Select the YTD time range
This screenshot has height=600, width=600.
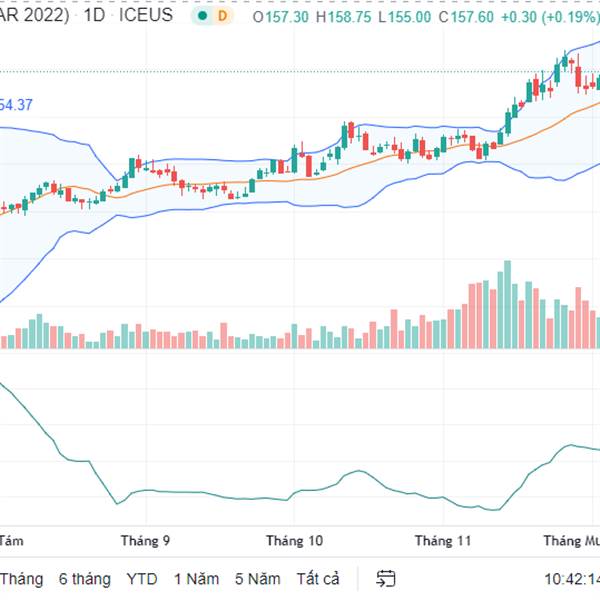[142, 579]
